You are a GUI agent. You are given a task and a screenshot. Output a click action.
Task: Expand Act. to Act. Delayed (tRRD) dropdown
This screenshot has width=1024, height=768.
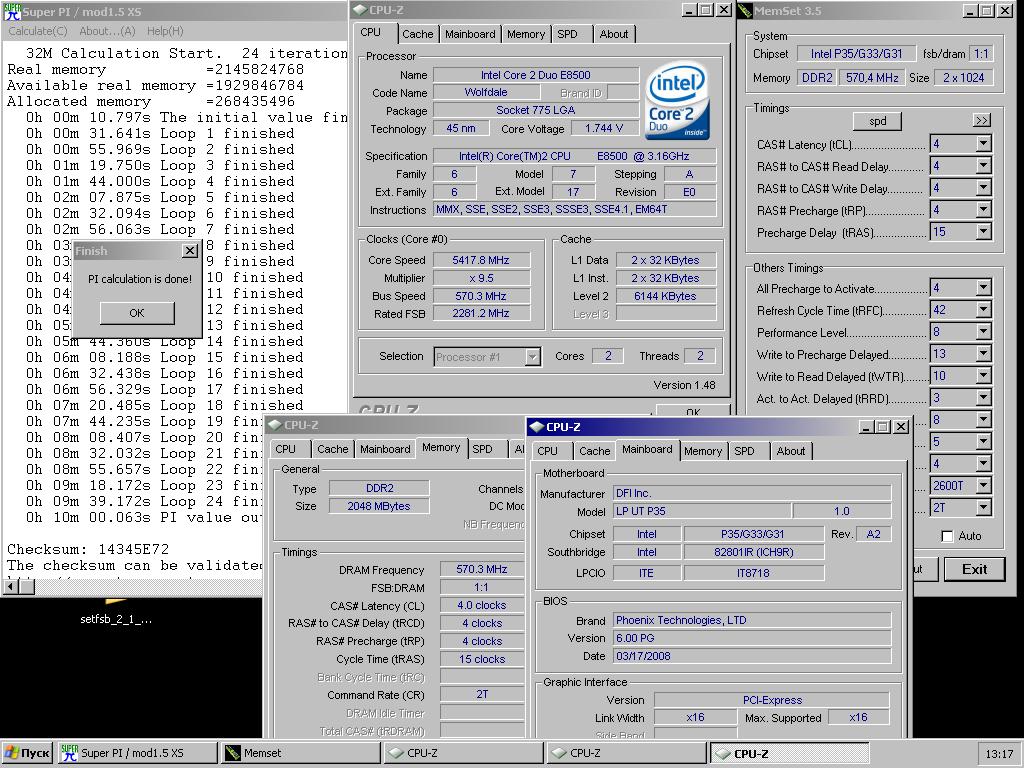[x=983, y=398]
